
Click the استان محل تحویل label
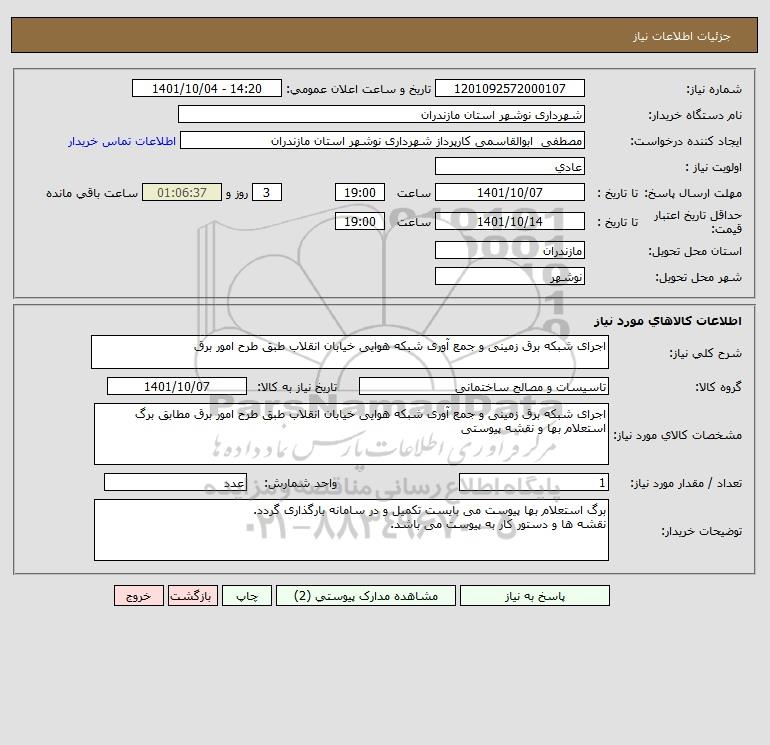(x=695, y=251)
